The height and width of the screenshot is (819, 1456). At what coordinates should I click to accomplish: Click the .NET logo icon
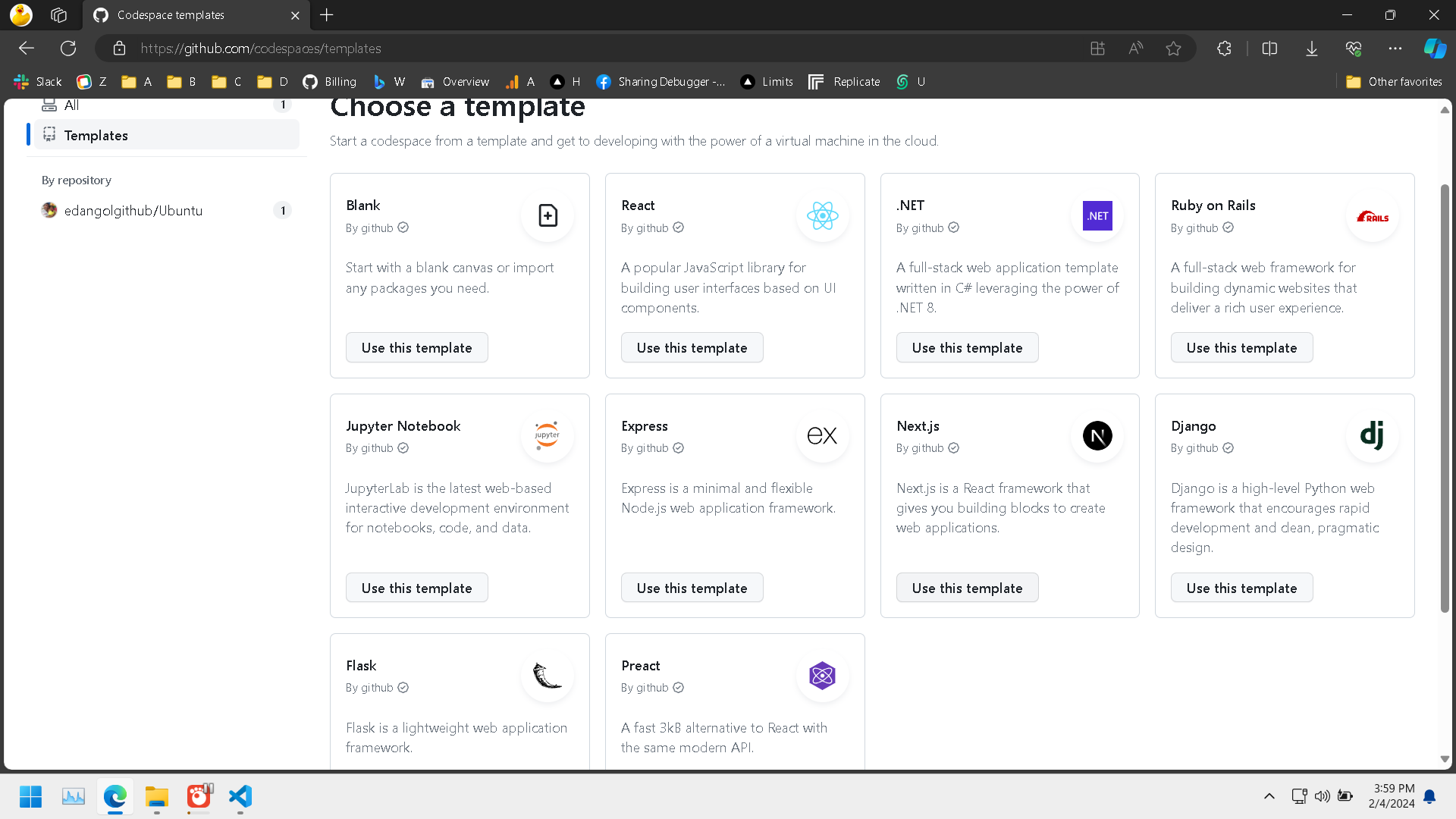click(1097, 216)
